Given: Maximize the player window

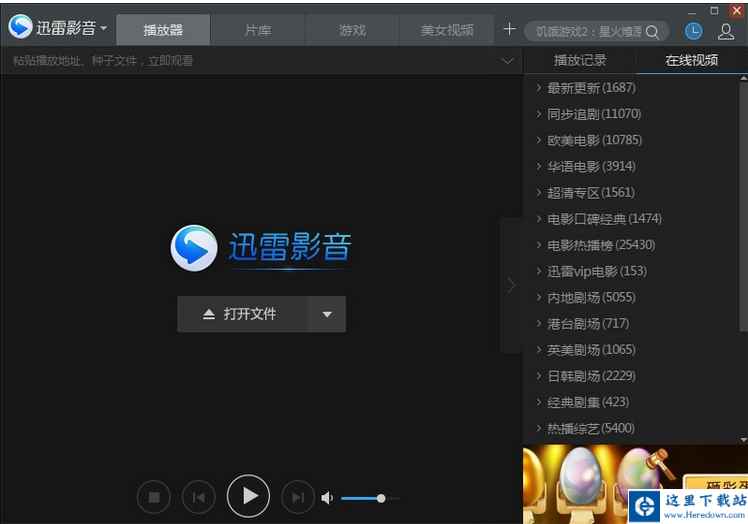Looking at the screenshot, I should (714, 10).
